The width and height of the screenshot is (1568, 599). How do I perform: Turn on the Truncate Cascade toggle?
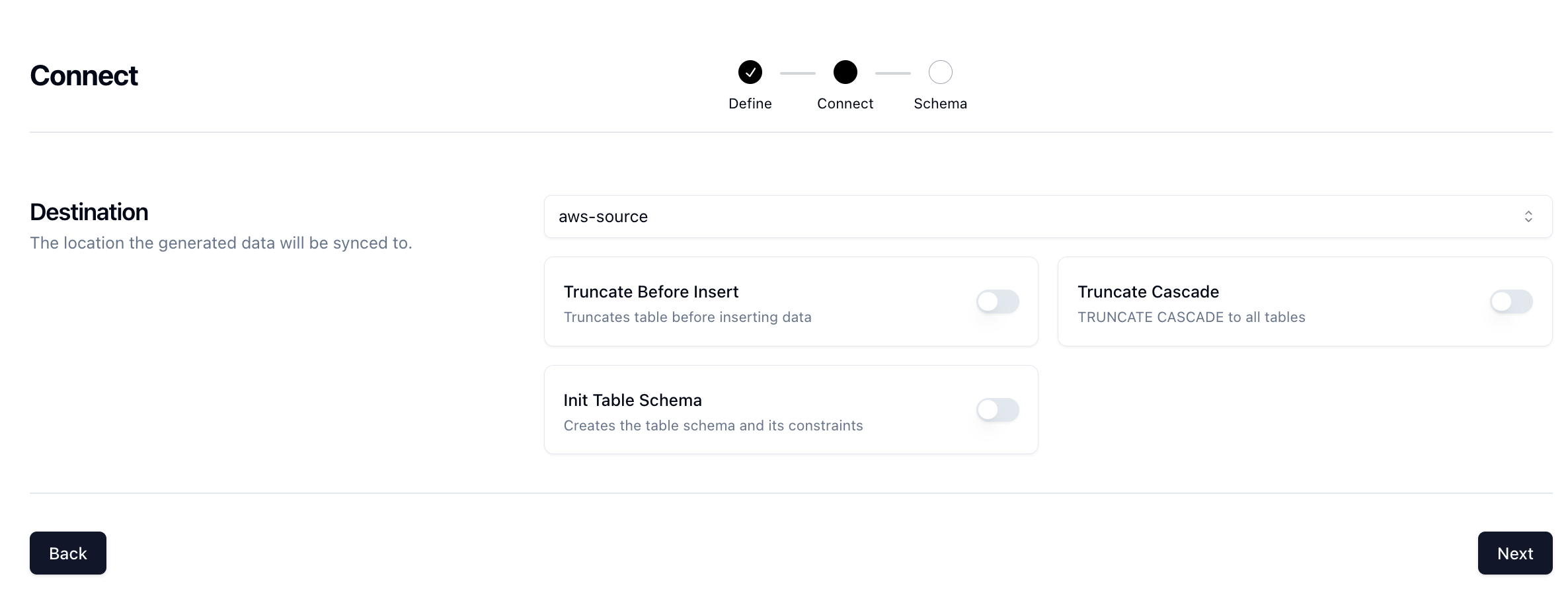1511,301
